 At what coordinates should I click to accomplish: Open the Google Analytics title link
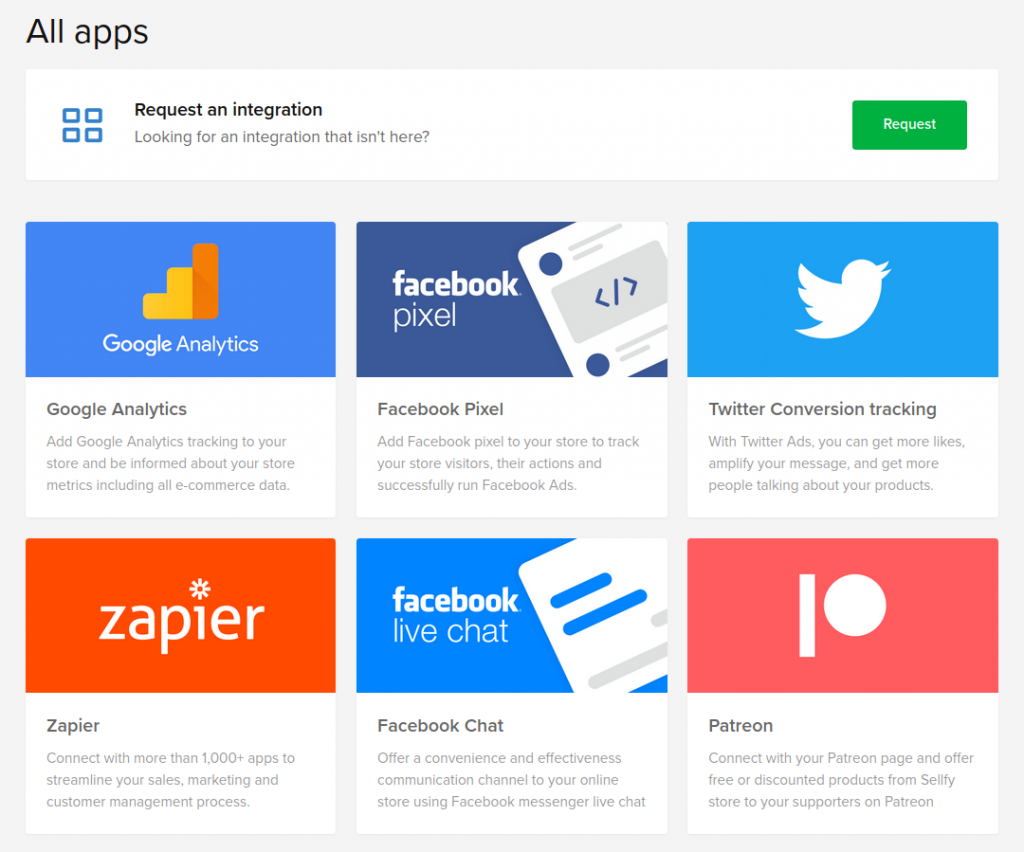(117, 409)
